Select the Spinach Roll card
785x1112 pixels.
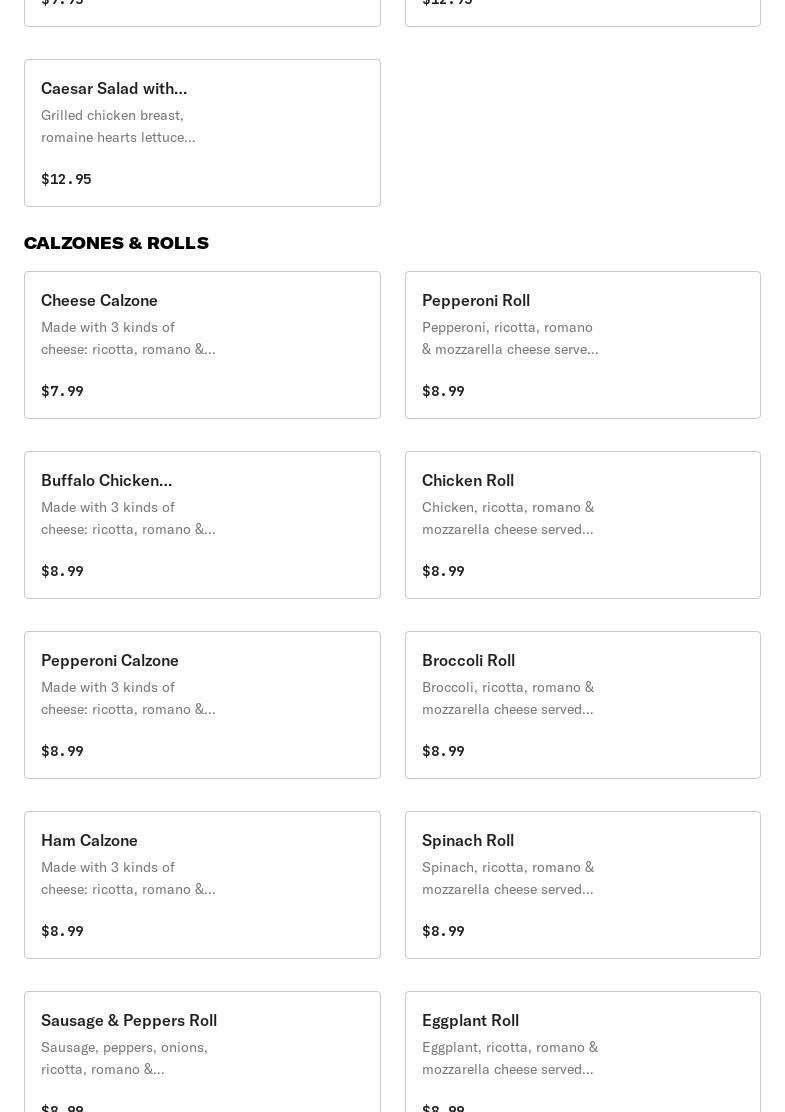582,885
